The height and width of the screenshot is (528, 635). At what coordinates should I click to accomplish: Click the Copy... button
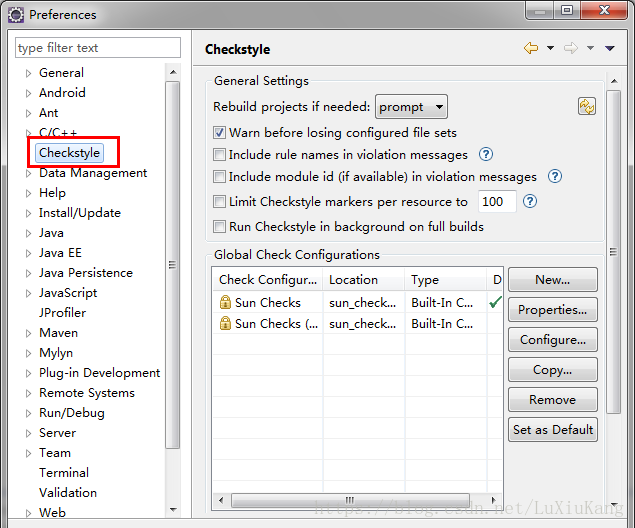click(553, 369)
